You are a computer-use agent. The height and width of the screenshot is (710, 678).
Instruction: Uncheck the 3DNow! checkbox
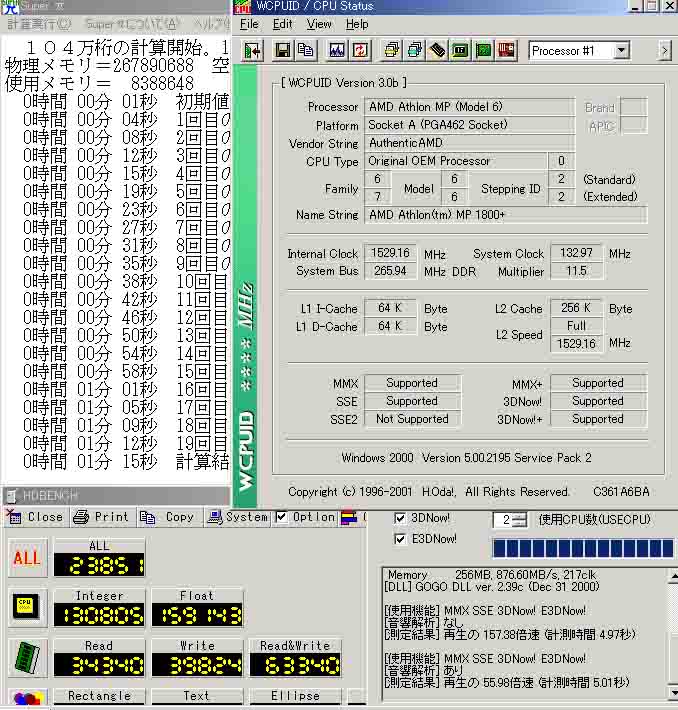point(400,518)
